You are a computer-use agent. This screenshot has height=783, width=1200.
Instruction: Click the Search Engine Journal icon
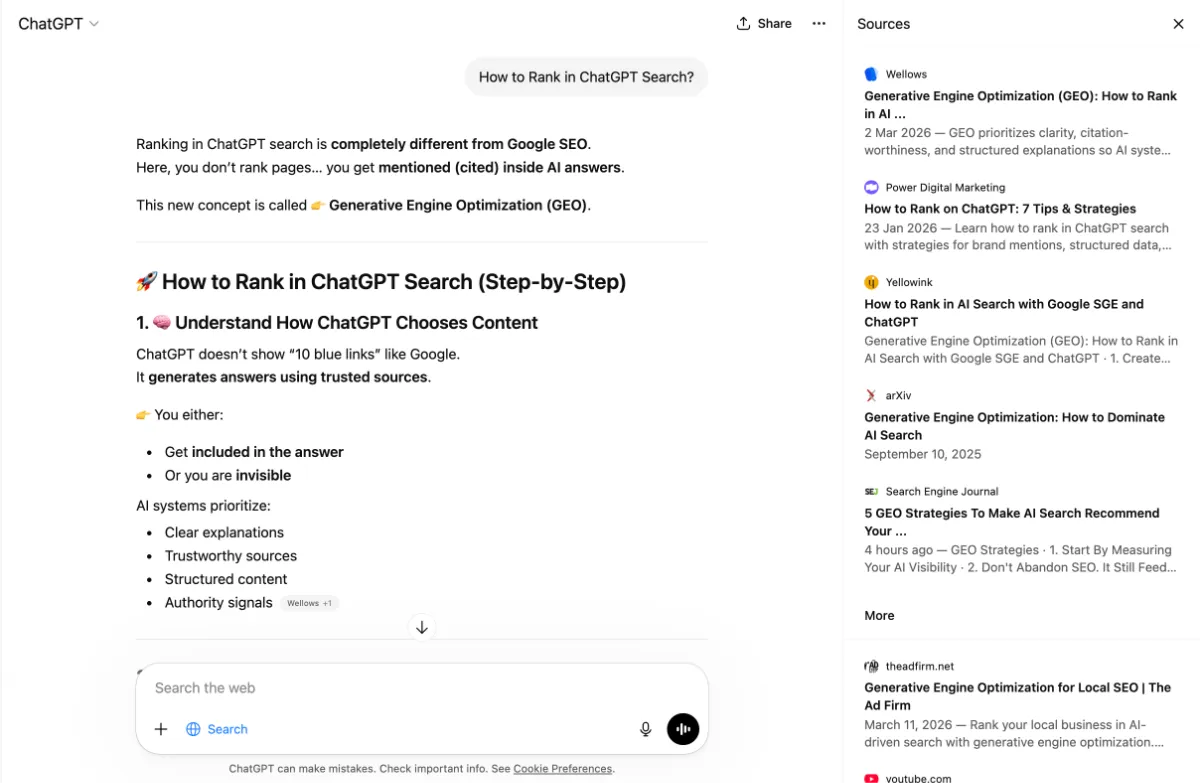pos(869,491)
